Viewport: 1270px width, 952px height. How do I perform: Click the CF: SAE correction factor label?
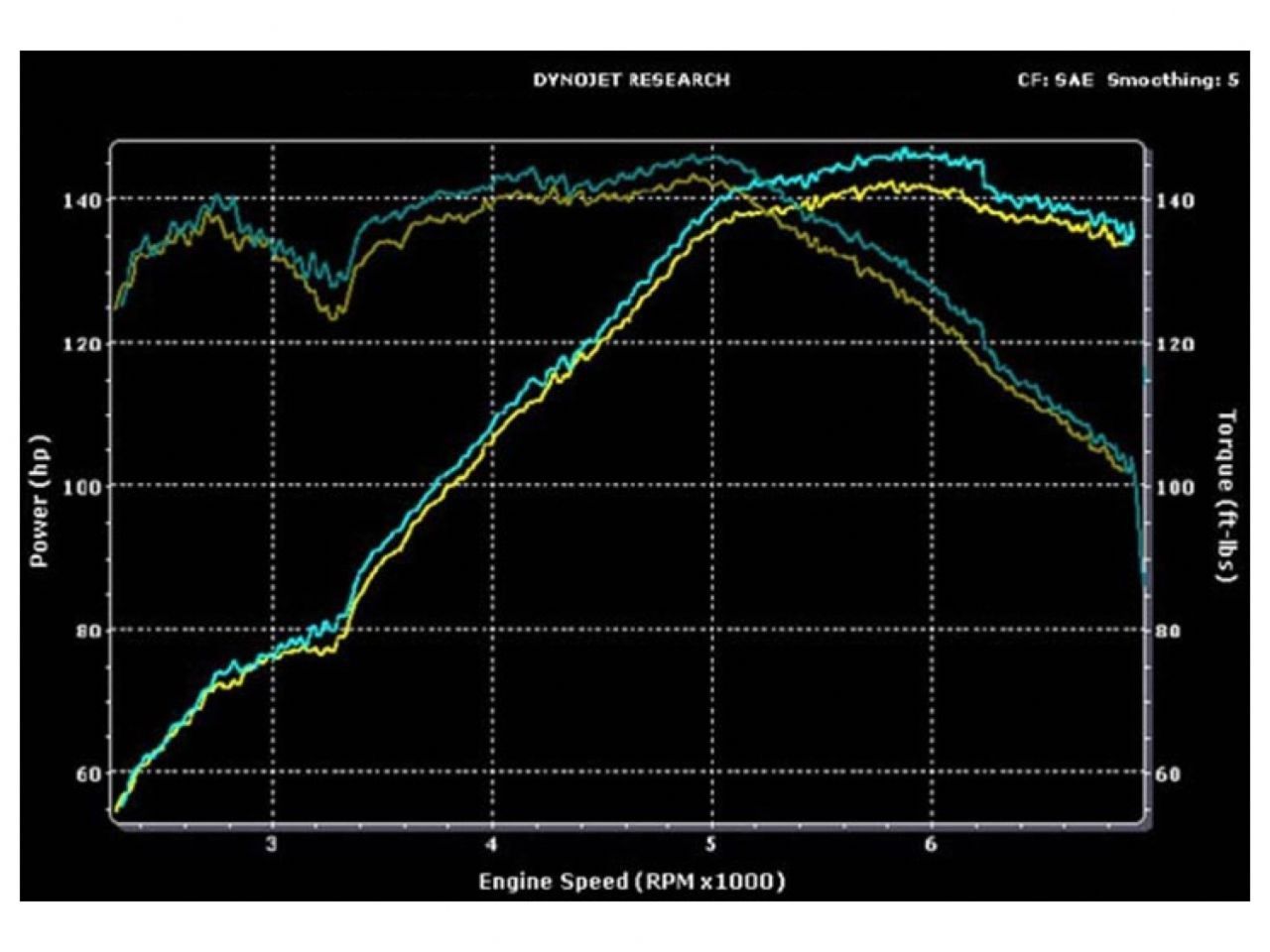(1055, 80)
